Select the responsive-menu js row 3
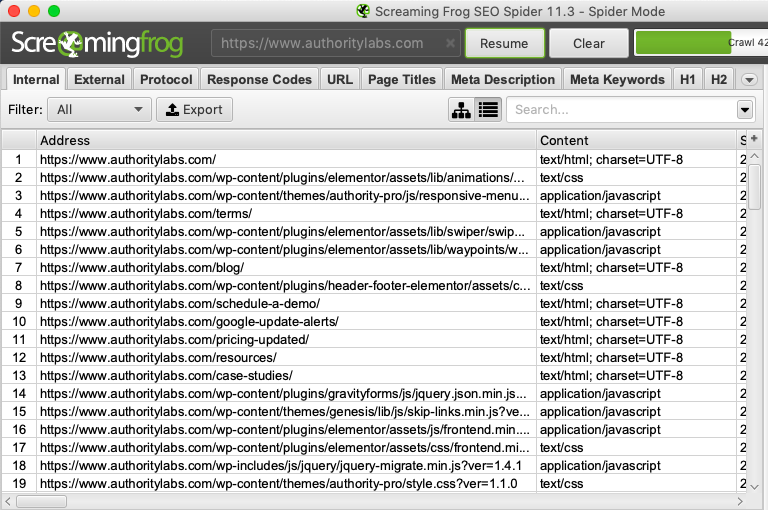 [x=374, y=195]
